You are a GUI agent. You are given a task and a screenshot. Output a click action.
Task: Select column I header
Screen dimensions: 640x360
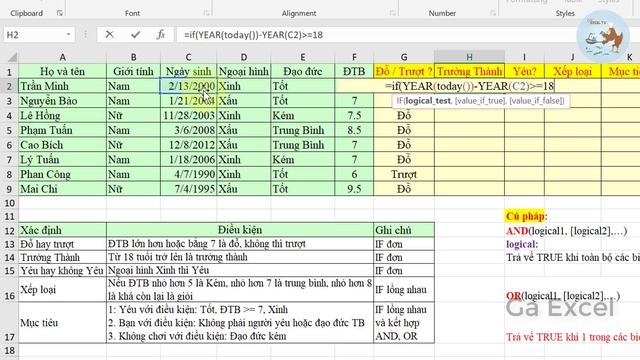pos(524,57)
